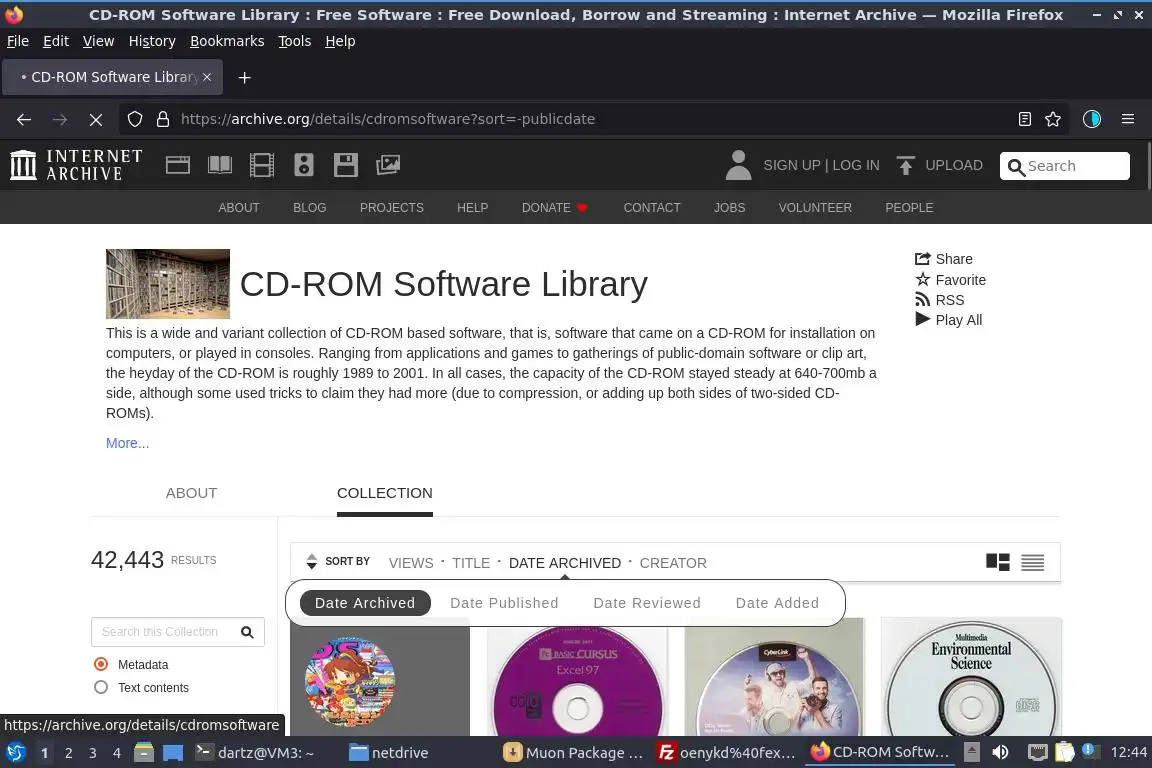Viewport: 1152px width, 768px height.
Task: Open the Environmental Science CD thumbnail
Action: point(971,677)
